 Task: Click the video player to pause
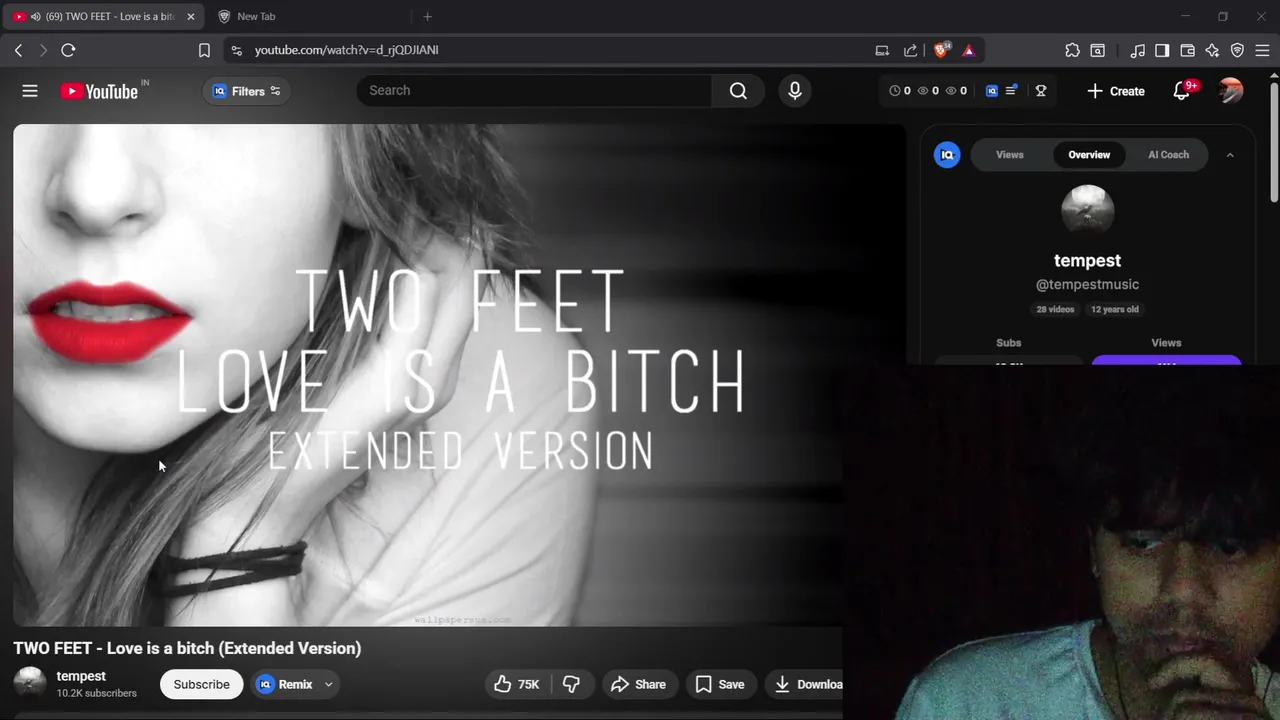coord(459,375)
